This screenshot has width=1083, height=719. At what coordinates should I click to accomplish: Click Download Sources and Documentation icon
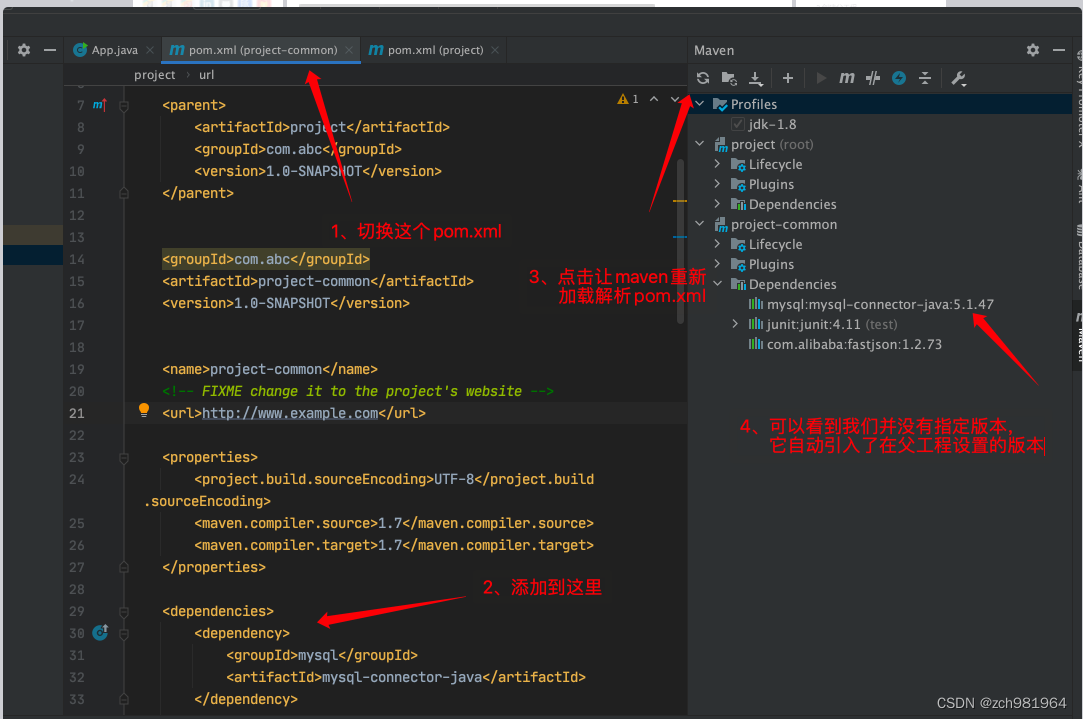(756, 79)
